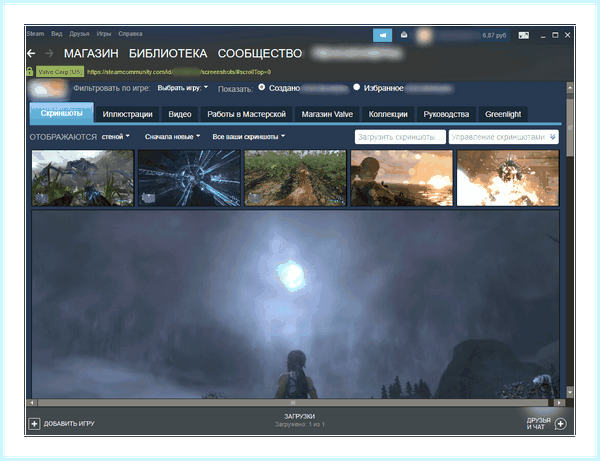Screen dimensions: 600x461
Task: Click the horizontal scrollbar right arrow
Action: [559, 402]
